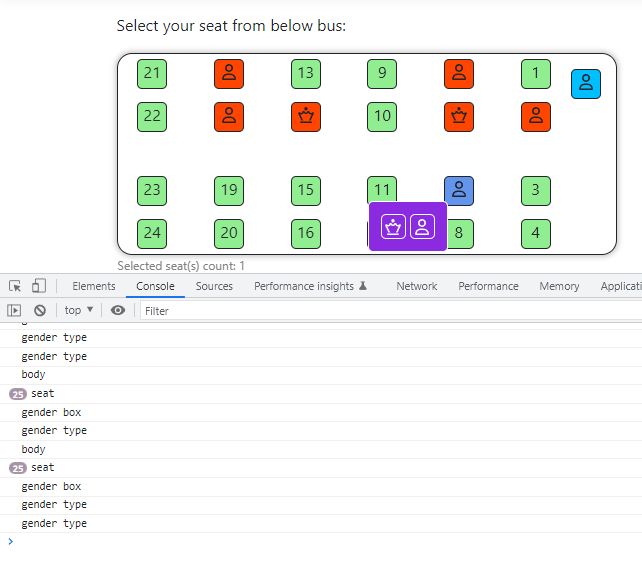Pick available seat 21
Image resolution: width=642 pixels, height=561 pixels.
click(x=152, y=74)
